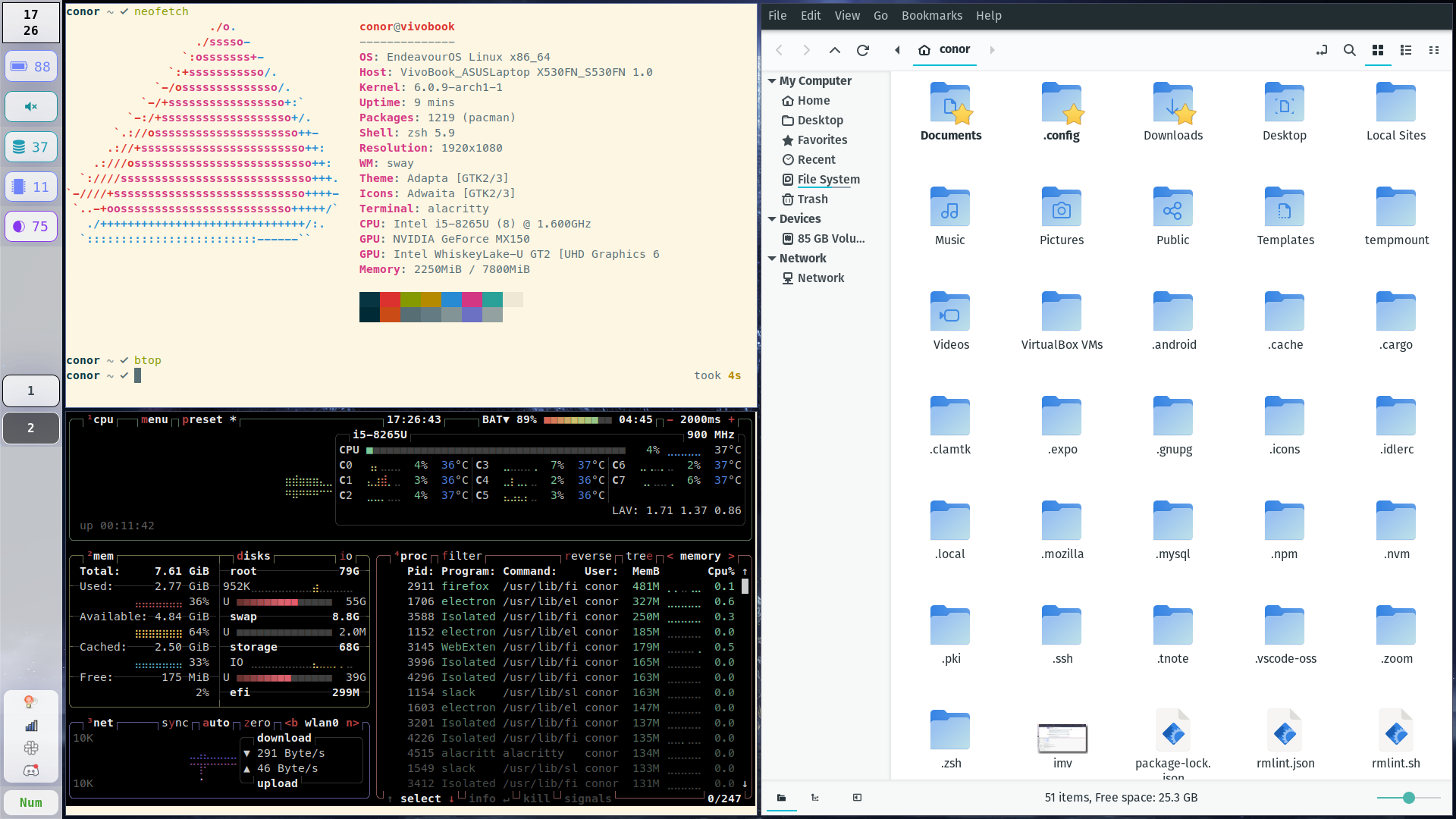Collapse the Devices section
Image resolution: width=1456 pixels, height=819 pixels.
[x=772, y=219]
